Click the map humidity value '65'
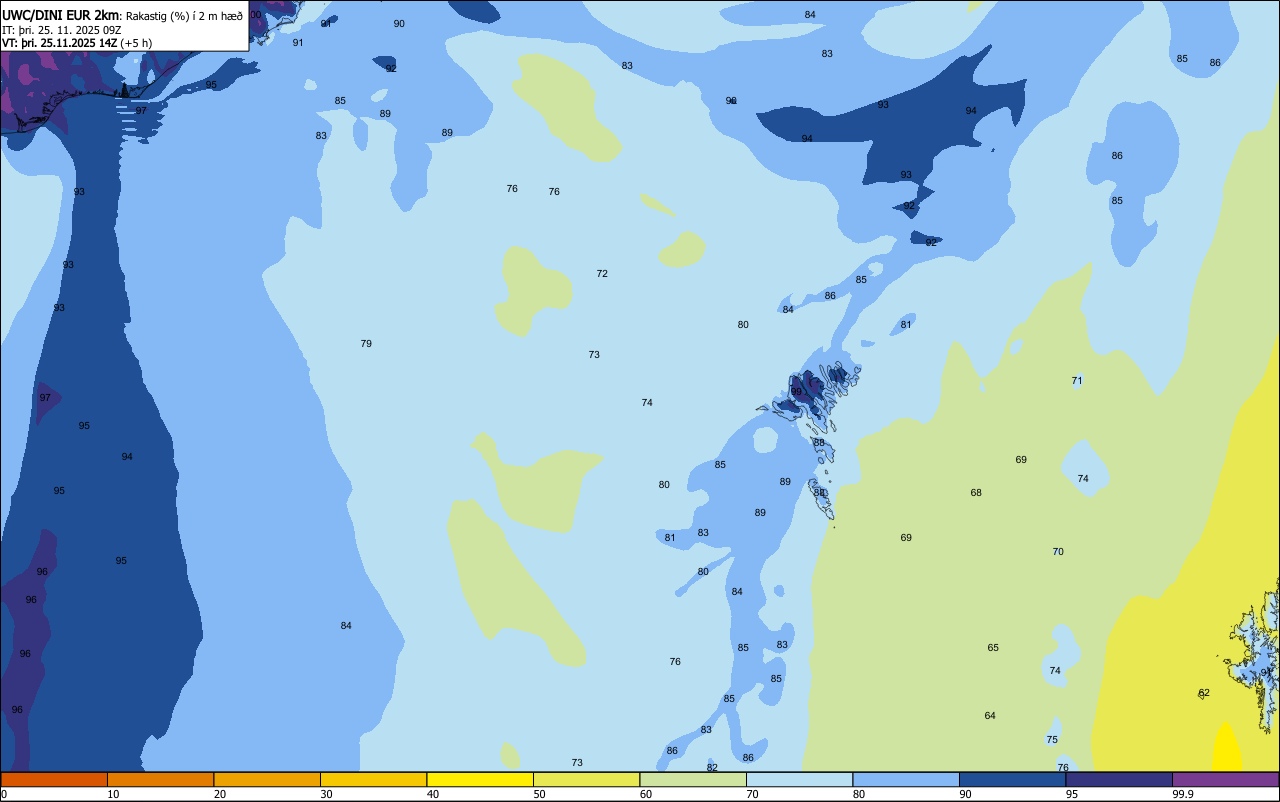Screen dimensions: 1280x802 click(x=993, y=648)
